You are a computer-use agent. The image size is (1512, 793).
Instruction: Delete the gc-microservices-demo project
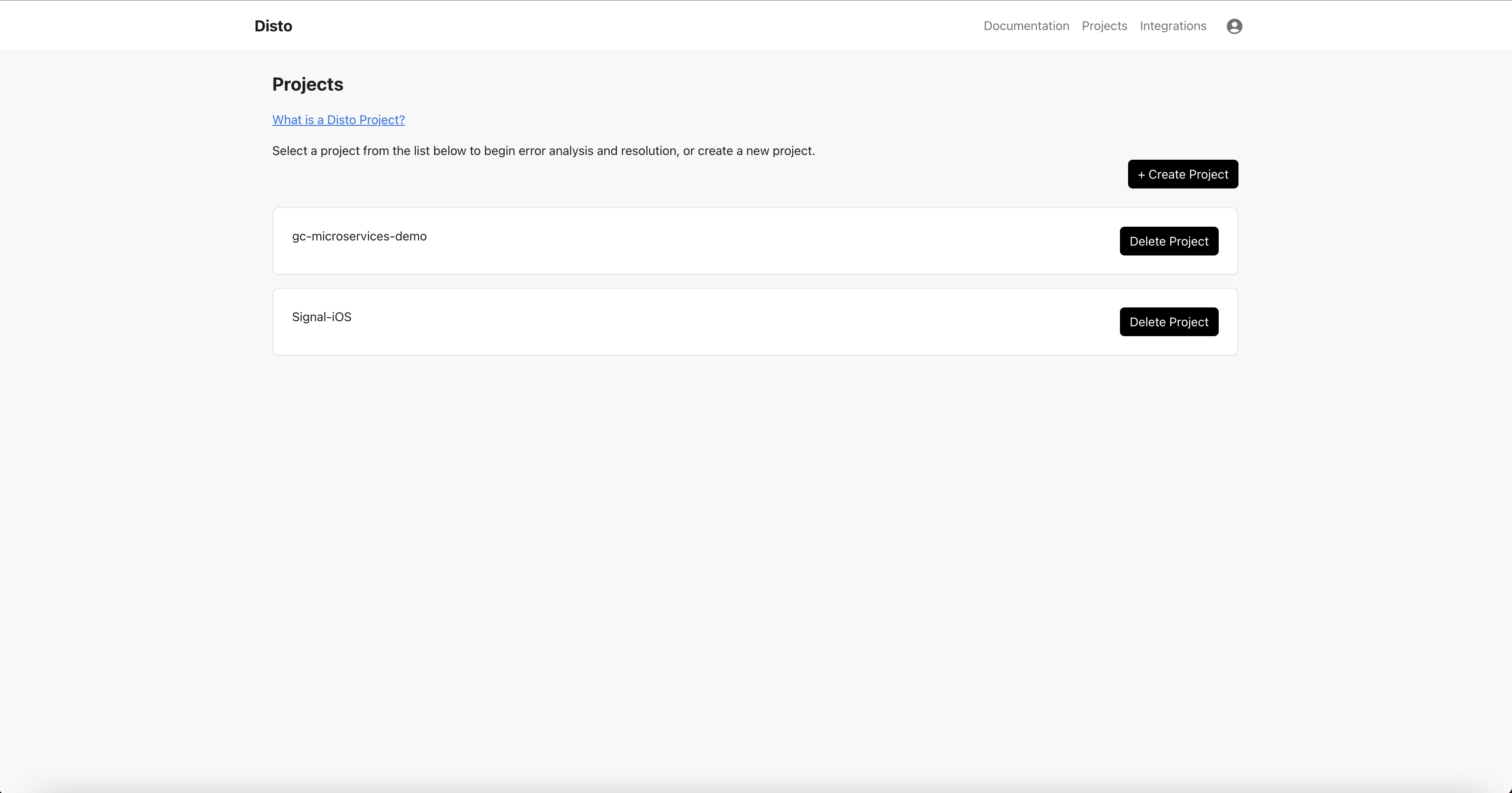click(x=1168, y=241)
